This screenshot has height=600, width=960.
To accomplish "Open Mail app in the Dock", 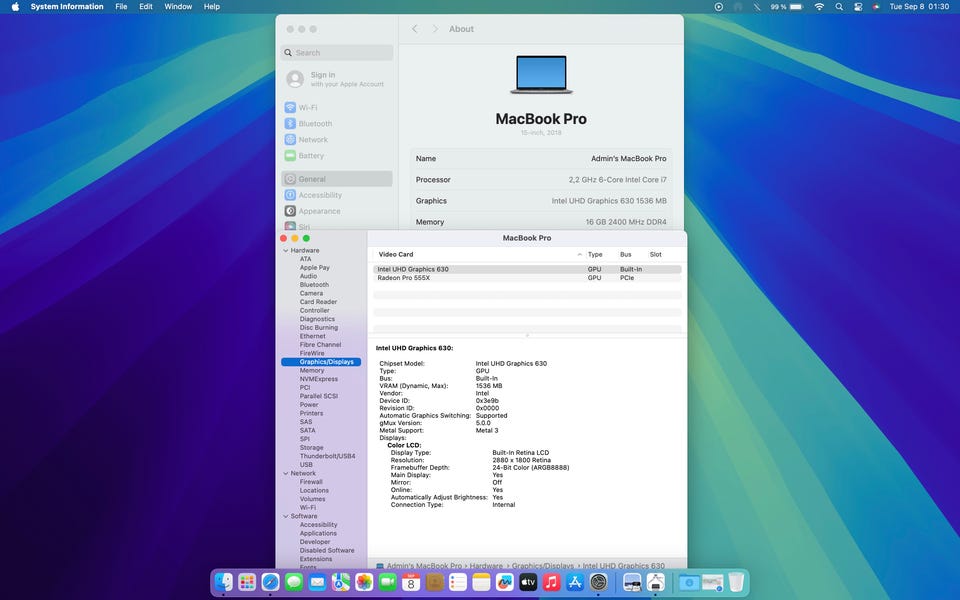I will click(317, 582).
